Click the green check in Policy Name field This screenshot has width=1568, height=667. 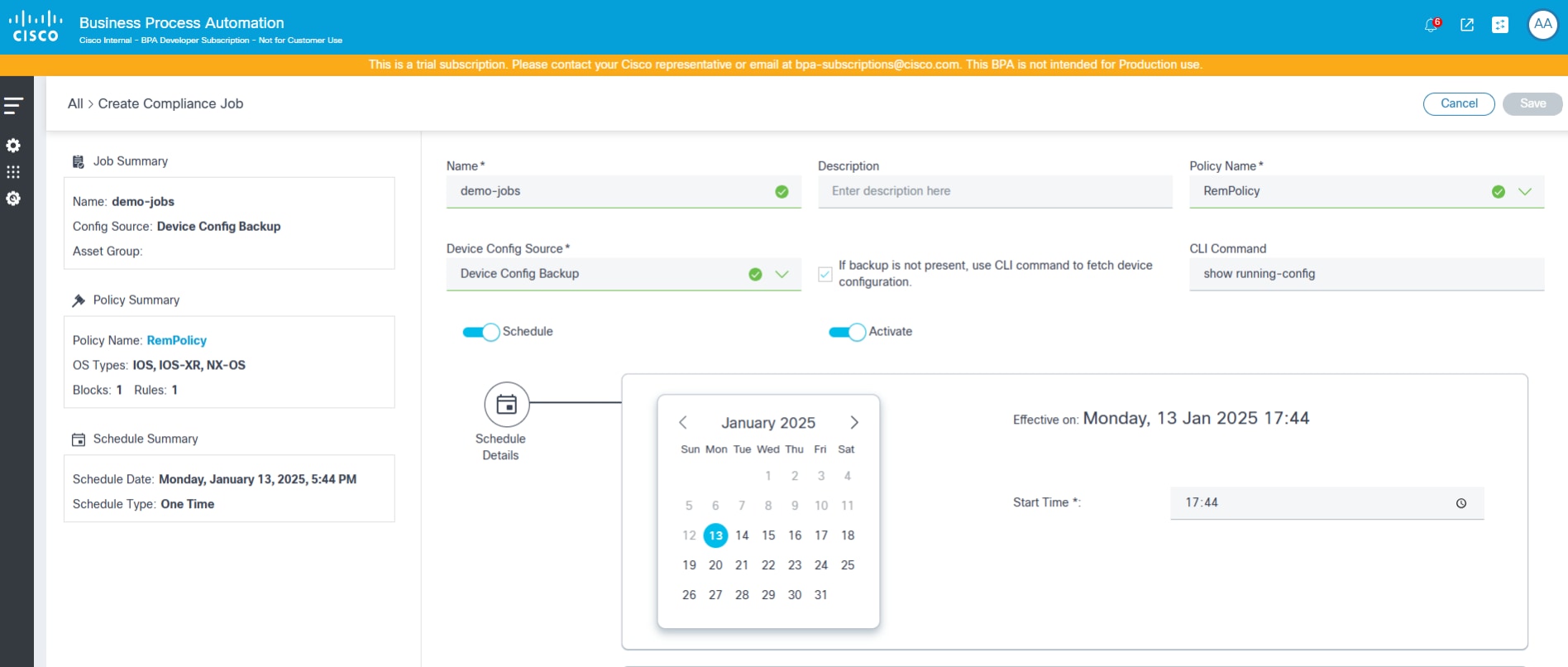coord(1499,192)
